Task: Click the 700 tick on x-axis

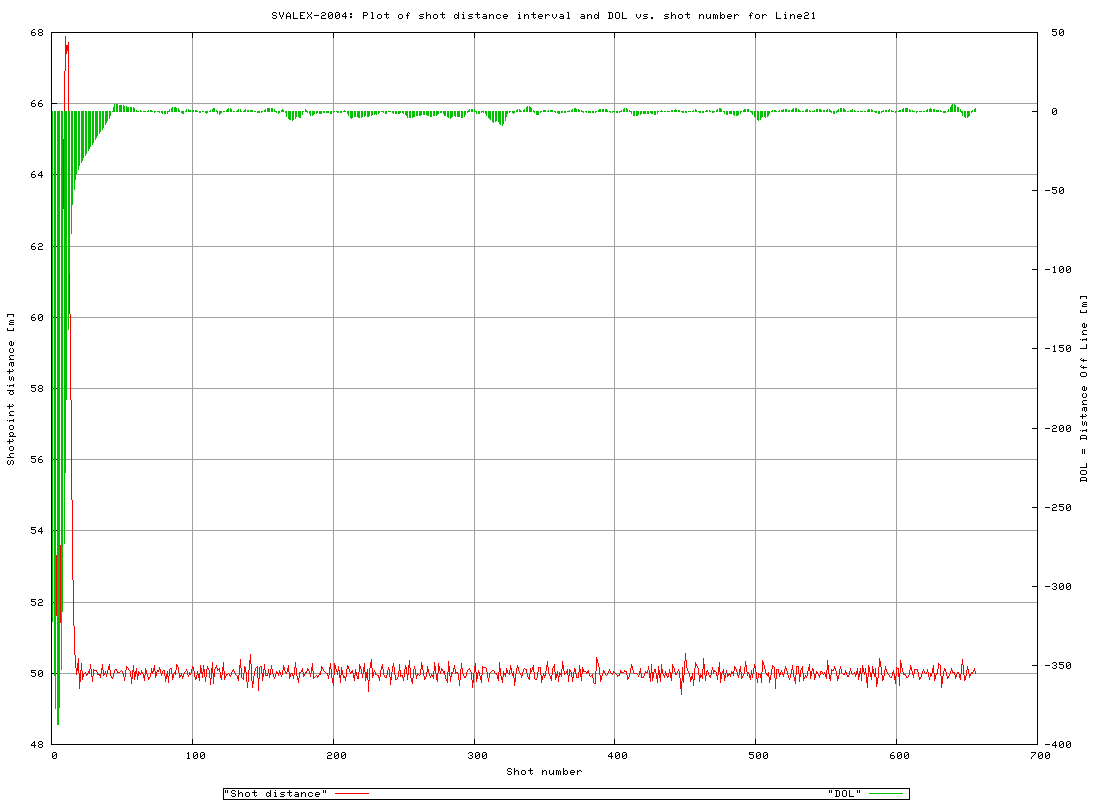Action: pyautogui.click(x=1039, y=757)
